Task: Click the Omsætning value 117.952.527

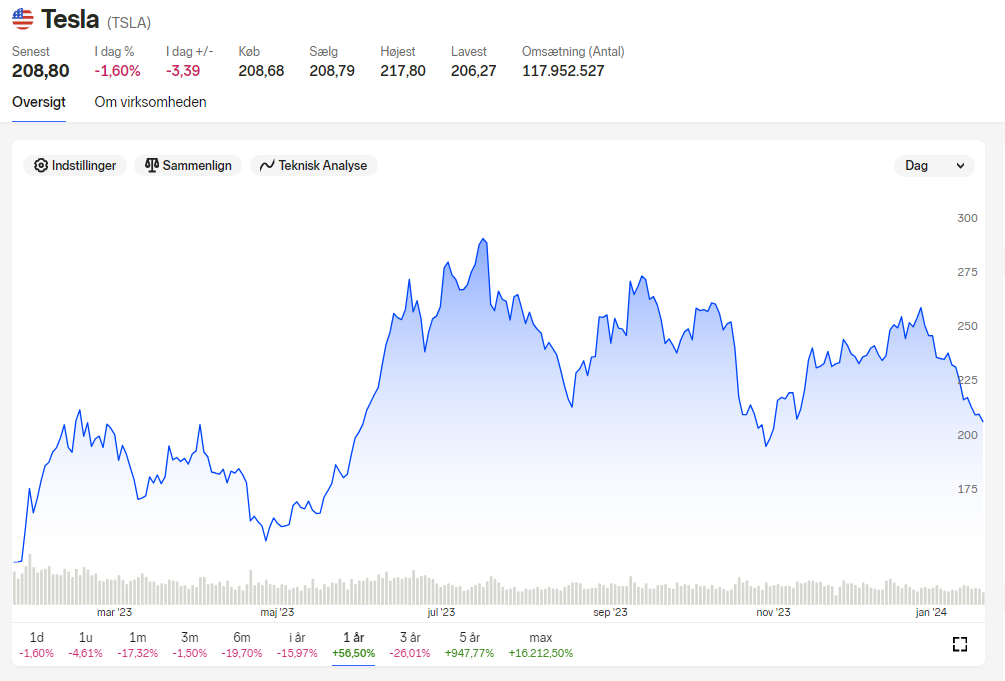Action: click(x=563, y=71)
